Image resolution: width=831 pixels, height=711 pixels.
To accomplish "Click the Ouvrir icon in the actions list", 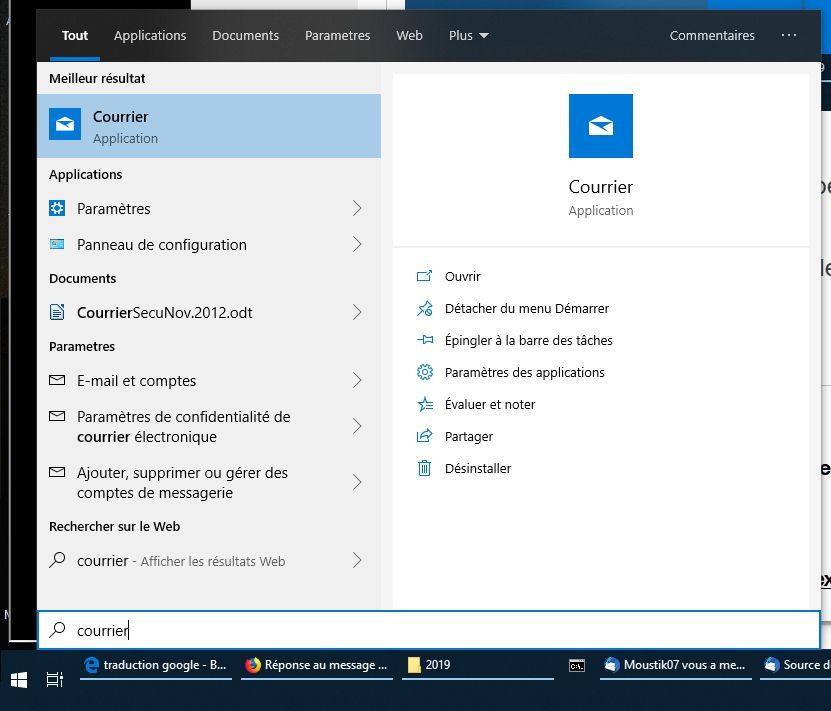I will [425, 276].
